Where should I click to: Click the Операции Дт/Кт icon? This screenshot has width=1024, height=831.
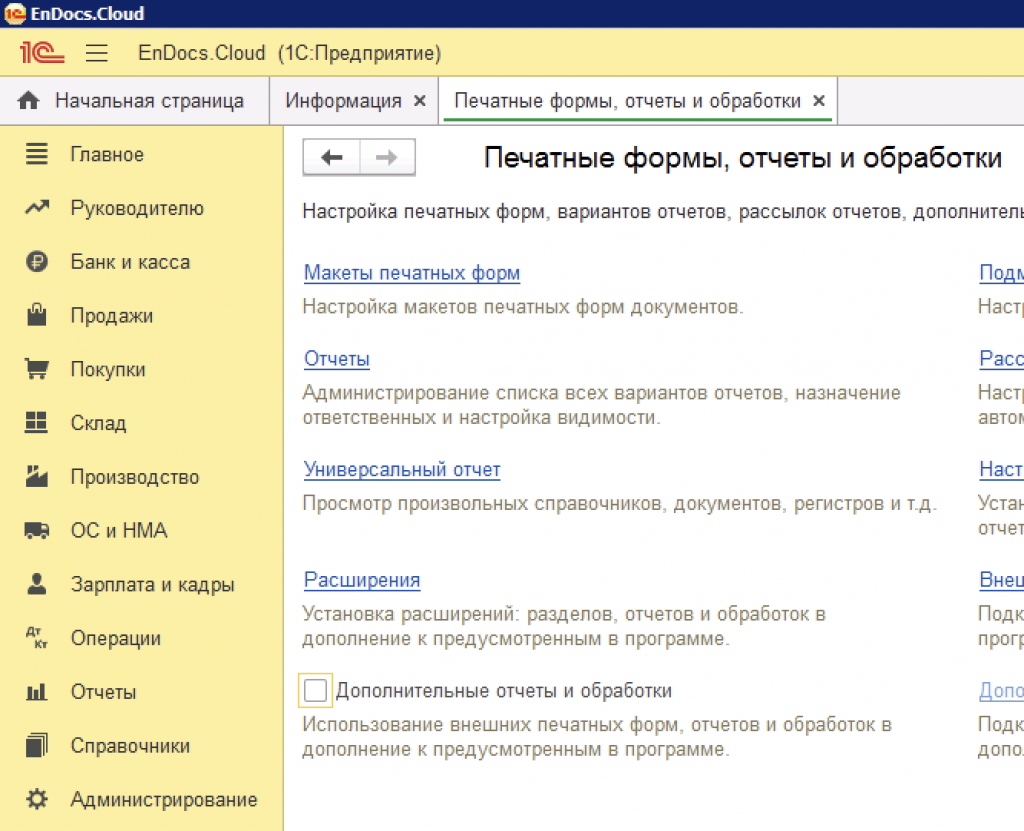(x=37, y=638)
